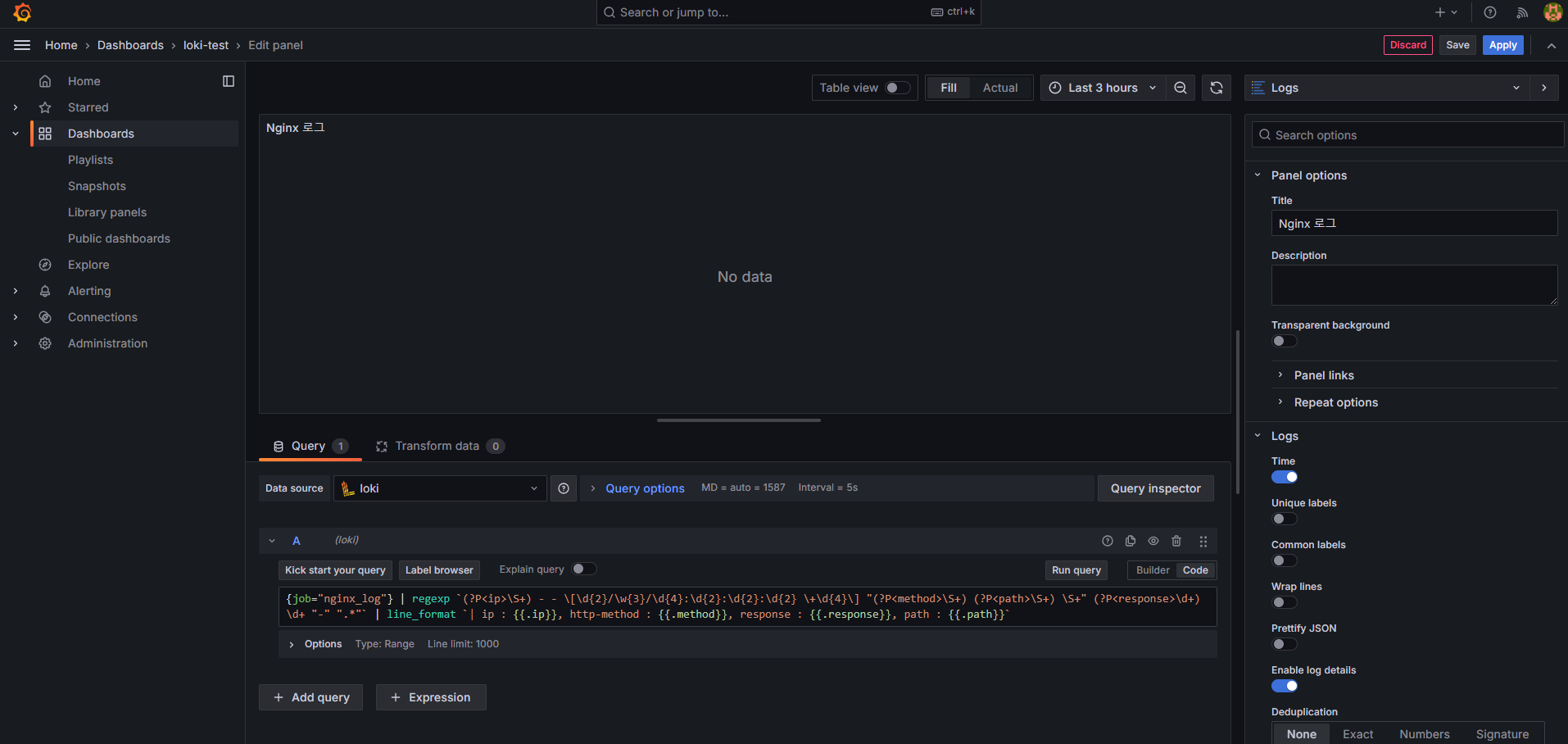Click the drag handle icon of query A
1568x744 pixels.
click(1203, 541)
